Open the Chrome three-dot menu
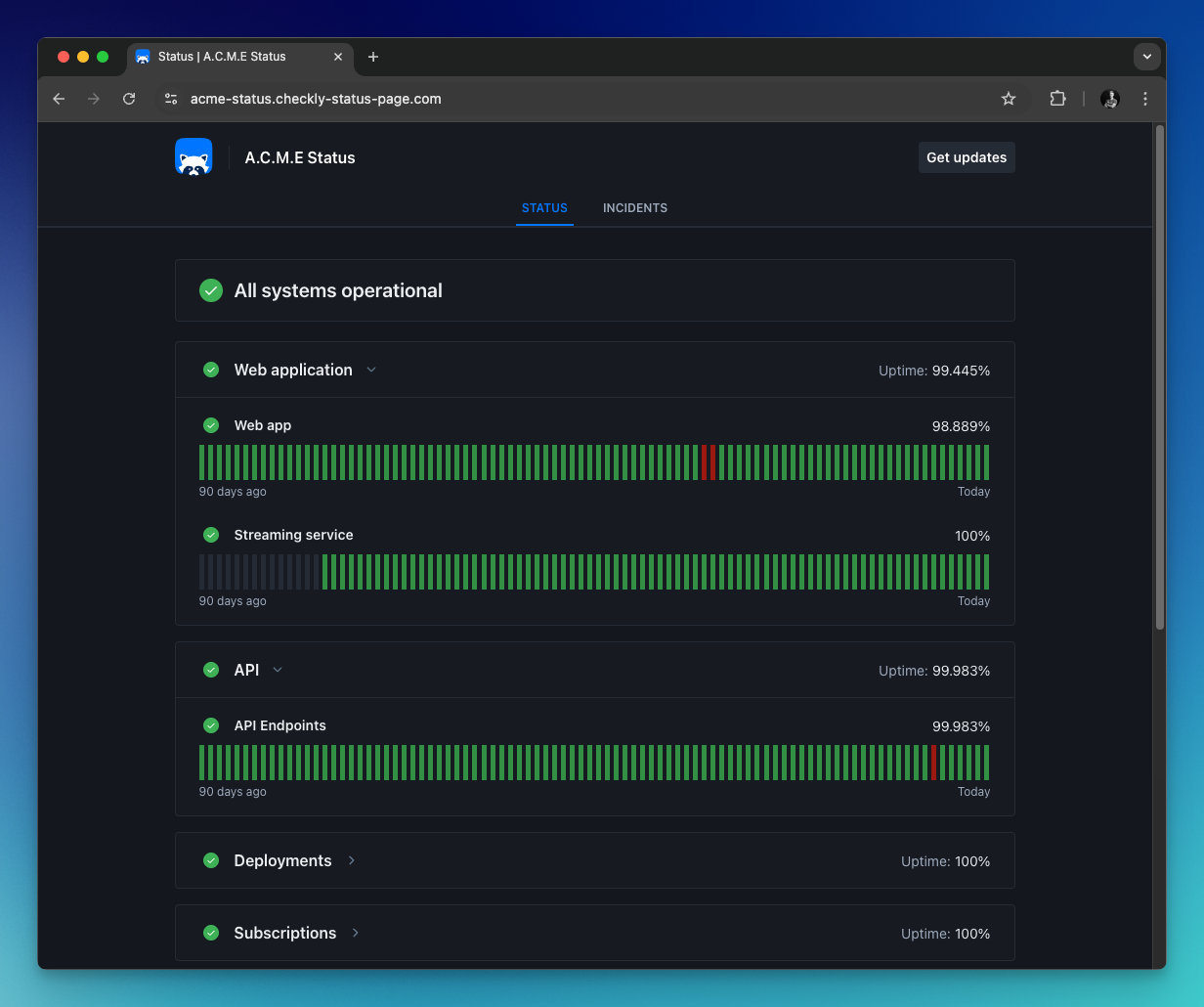Screen dimensions: 1204x1007 tap(1145, 99)
